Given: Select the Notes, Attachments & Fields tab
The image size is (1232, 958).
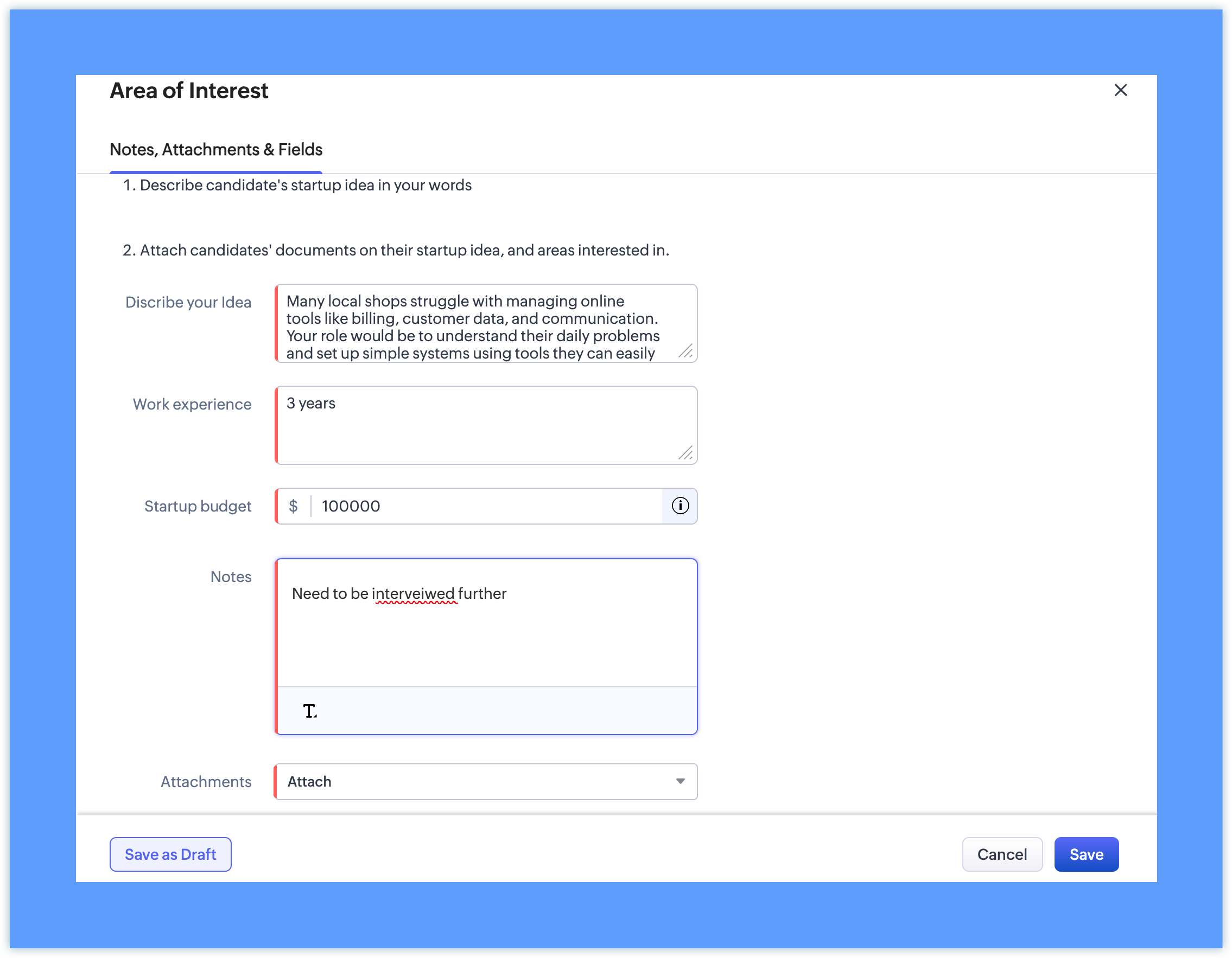Looking at the screenshot, I should [216, 150].
